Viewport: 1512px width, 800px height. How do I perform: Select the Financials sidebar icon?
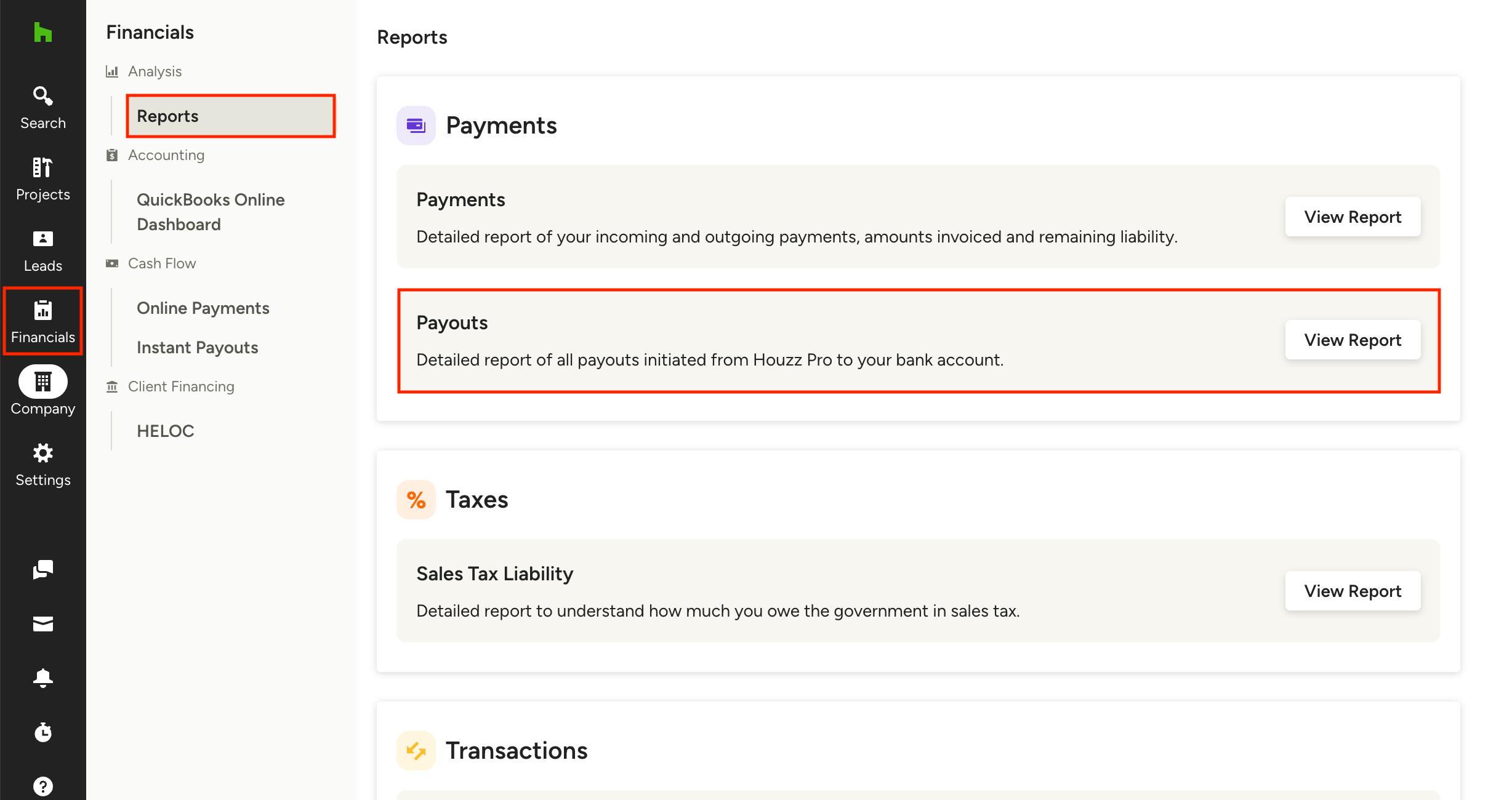pyautogui.click(x=42, y=321)
